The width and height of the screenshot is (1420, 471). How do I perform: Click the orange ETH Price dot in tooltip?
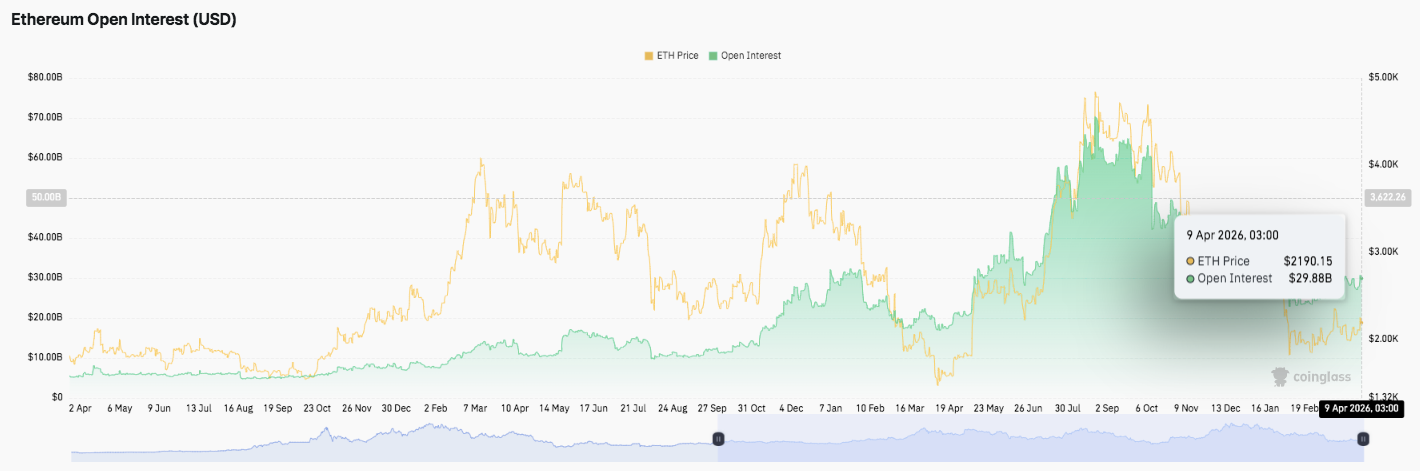click(1190, 261)
